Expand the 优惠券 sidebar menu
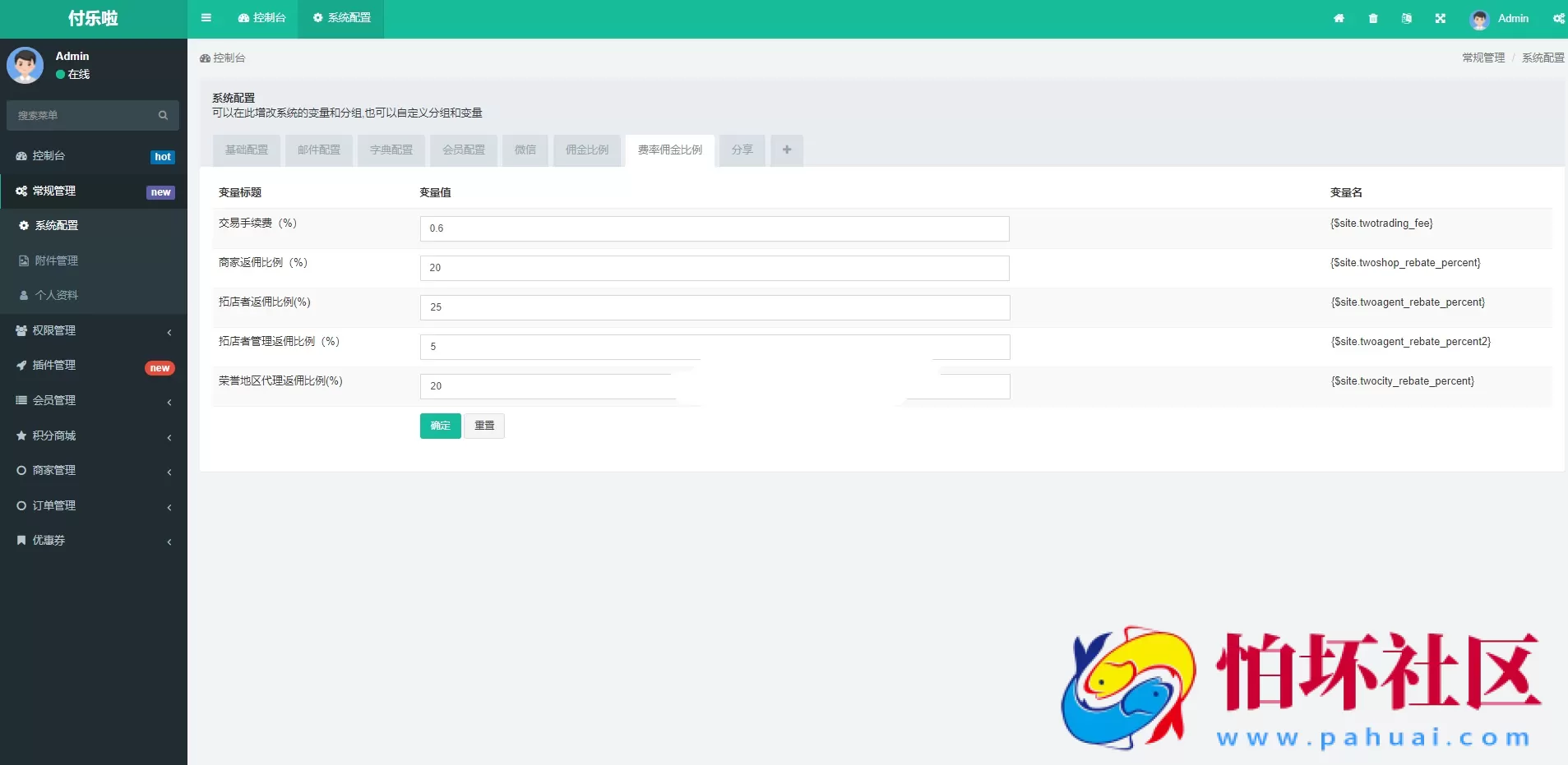This screenshot has width=1568, height=765. [x=93, y=541]
